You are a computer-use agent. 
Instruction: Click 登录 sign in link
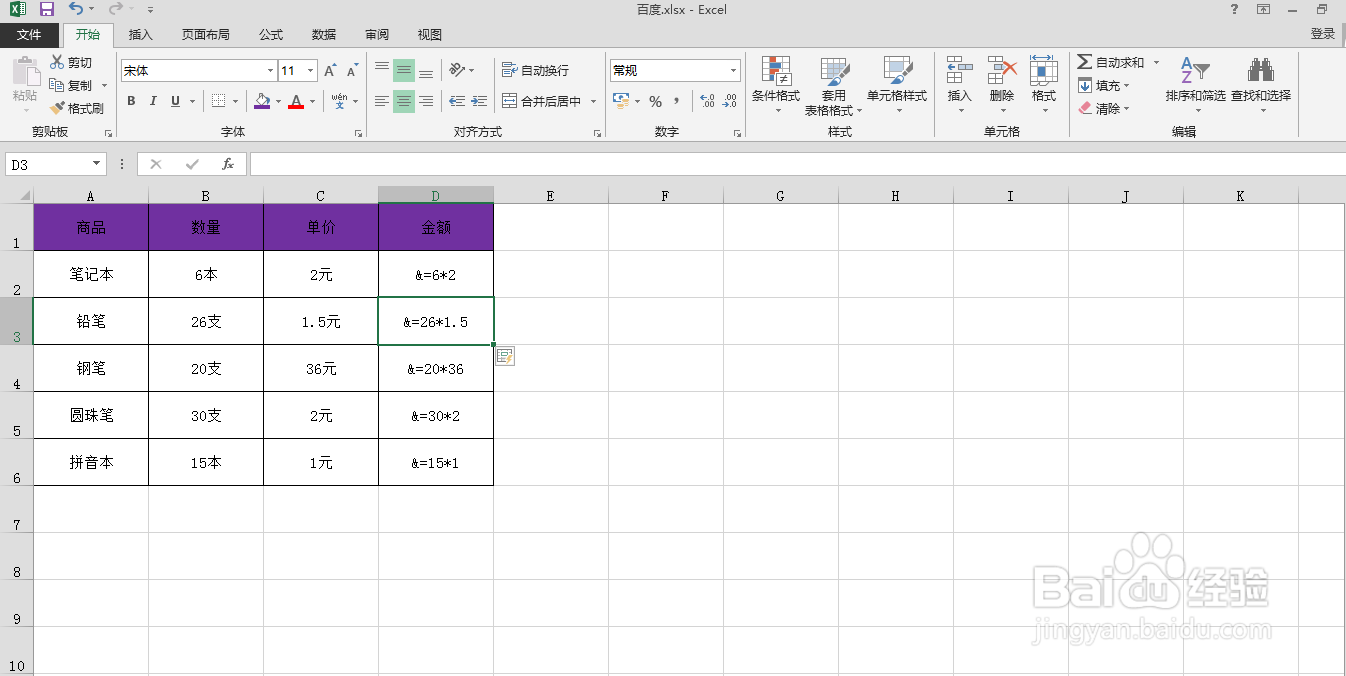click(1323, 34)
